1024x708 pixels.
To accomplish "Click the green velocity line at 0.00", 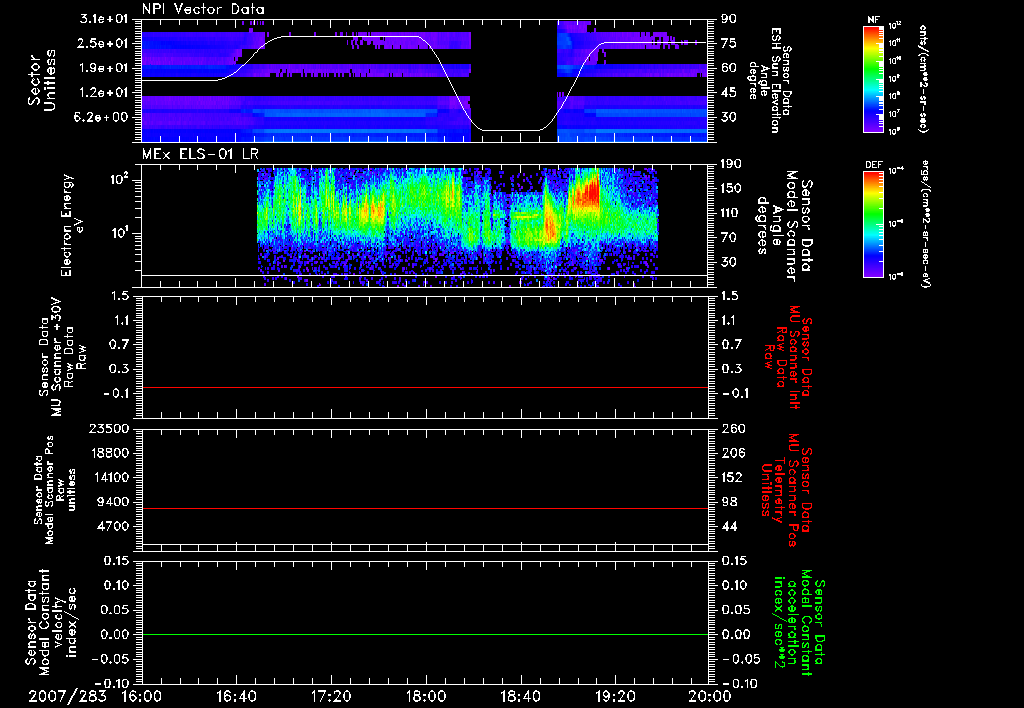I will click(425, 634).
